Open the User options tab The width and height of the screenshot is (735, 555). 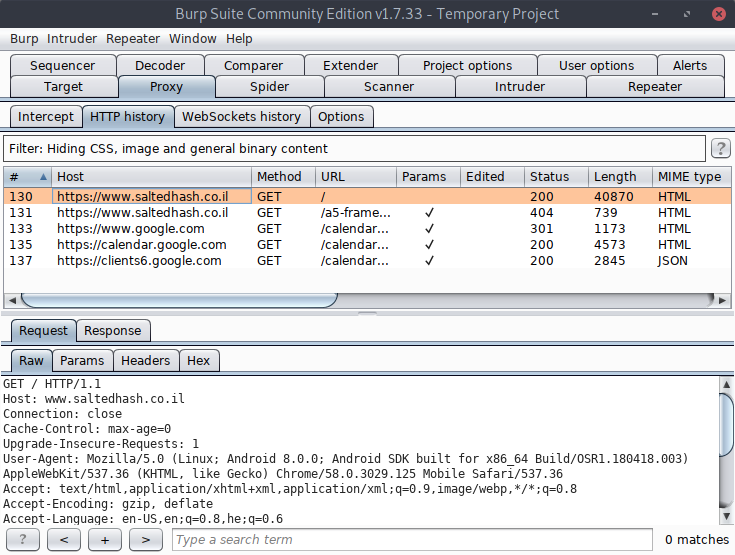[596, 65]
